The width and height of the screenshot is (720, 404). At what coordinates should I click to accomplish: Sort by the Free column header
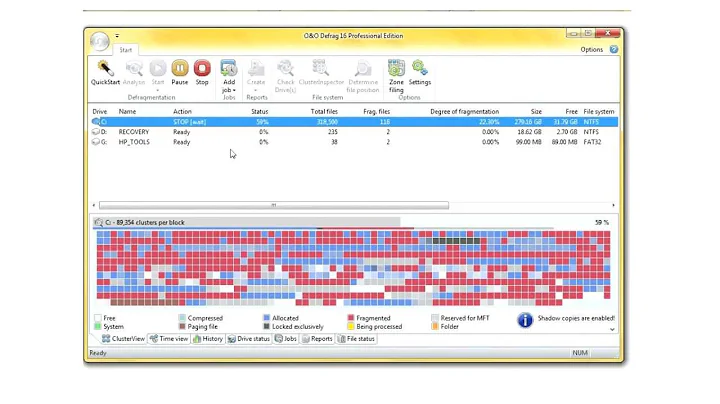click(x=571, y=112)
